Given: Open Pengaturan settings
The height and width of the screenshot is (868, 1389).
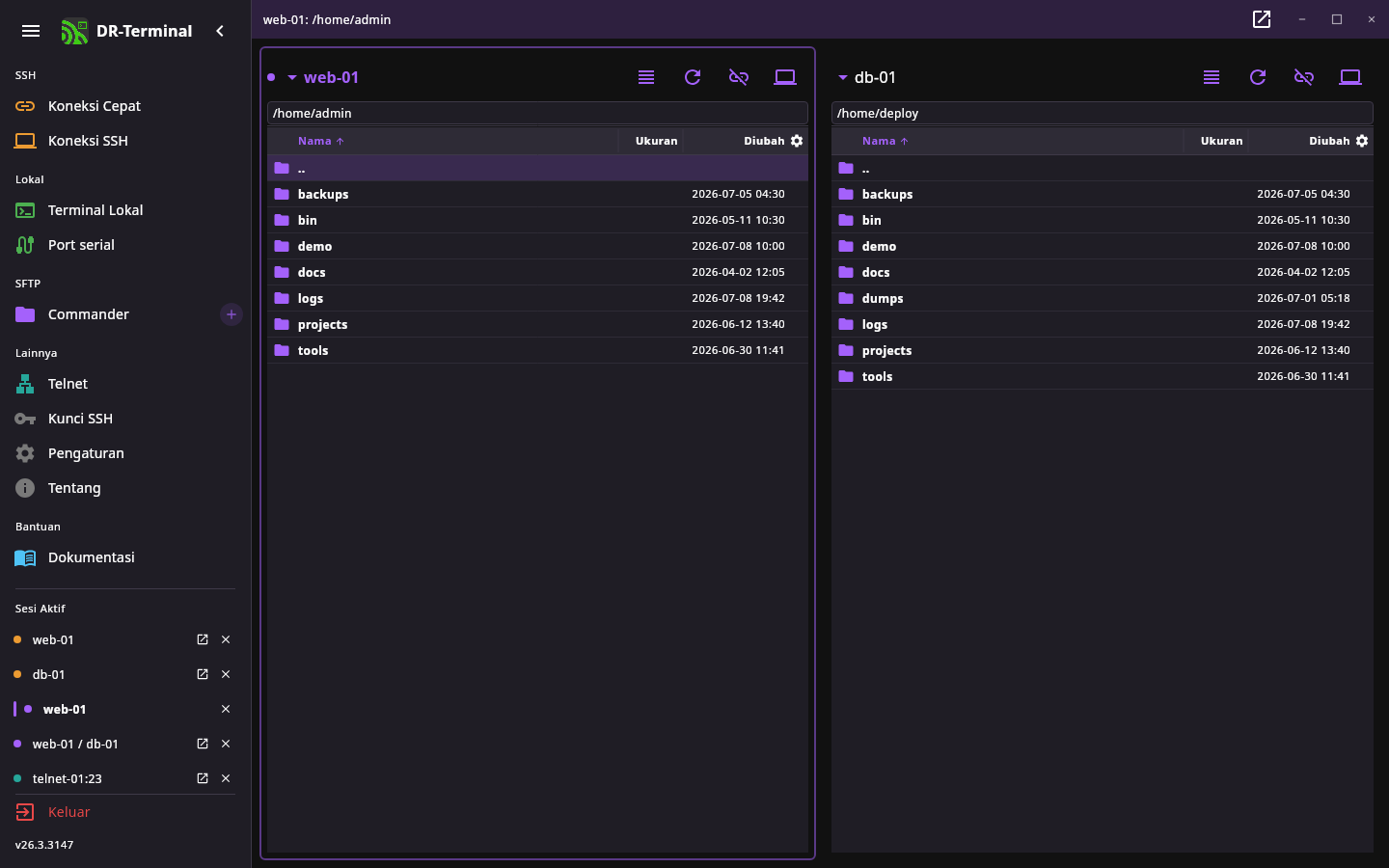Looking at the screenshot, I should coord(125,453).
